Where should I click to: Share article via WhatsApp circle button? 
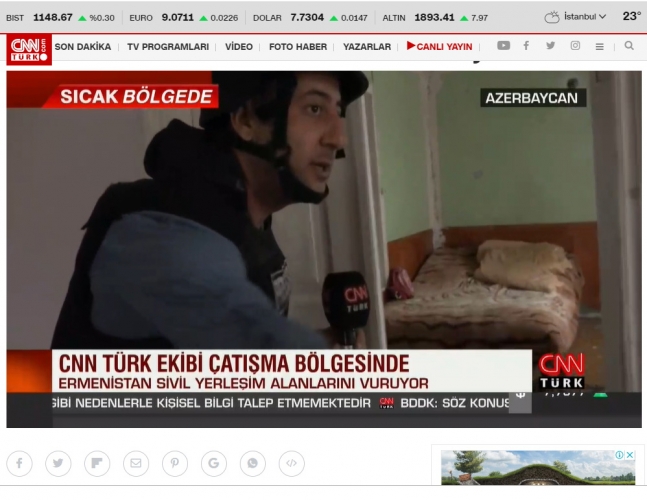253,463
